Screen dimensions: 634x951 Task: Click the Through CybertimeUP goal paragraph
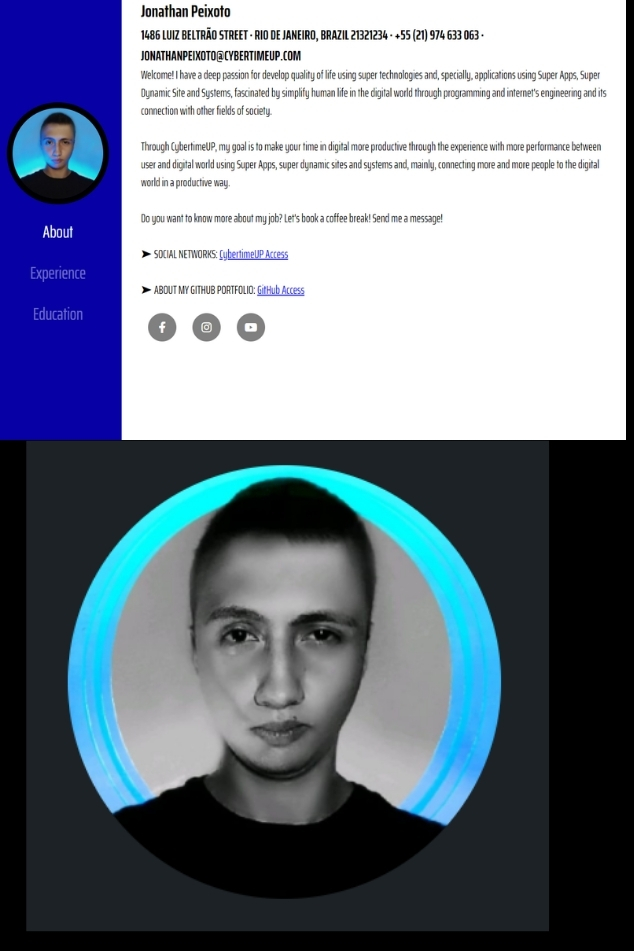pyautogui.click(x=371, y=164)
